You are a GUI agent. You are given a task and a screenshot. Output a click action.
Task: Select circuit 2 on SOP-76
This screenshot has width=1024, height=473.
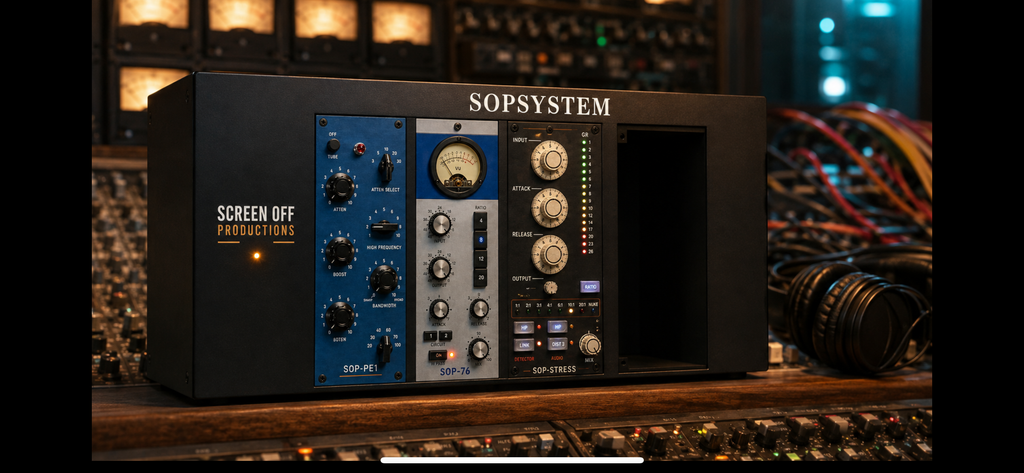click(445, 336)
